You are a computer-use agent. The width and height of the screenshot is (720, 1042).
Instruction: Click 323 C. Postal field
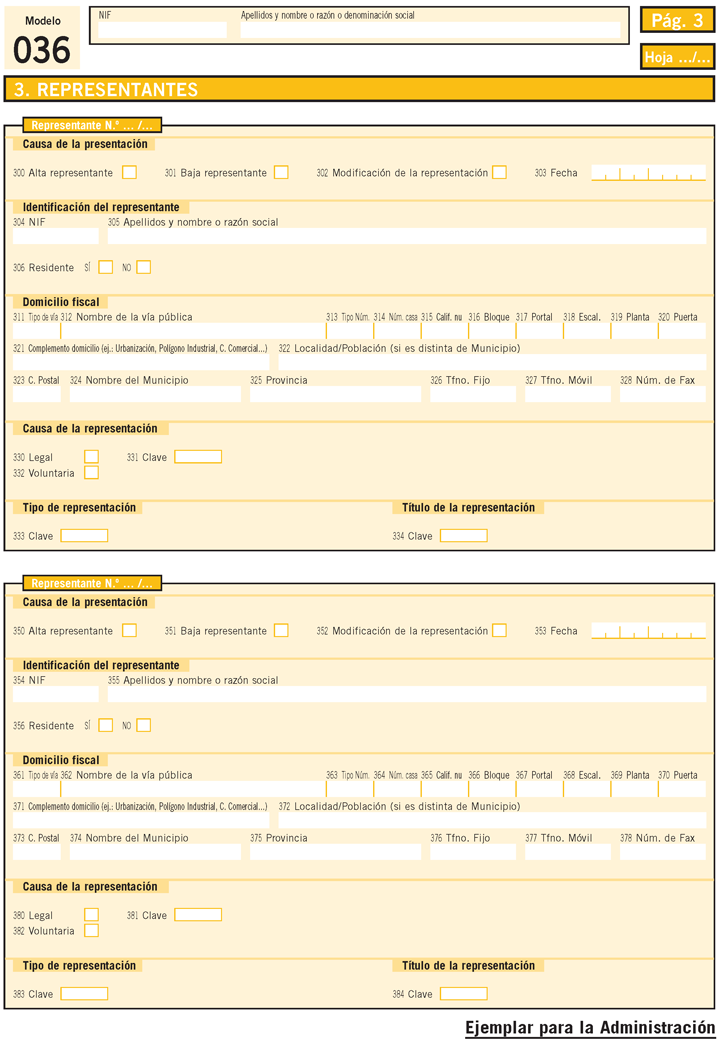(x=37, y=394)
